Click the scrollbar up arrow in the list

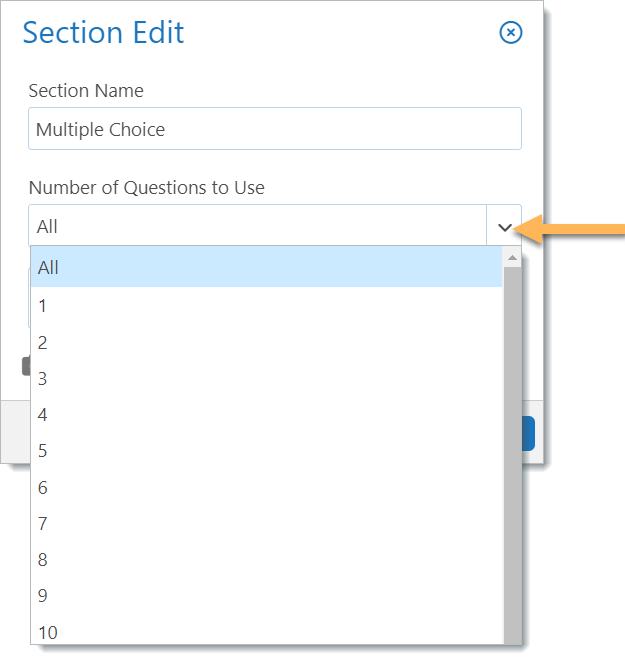click(x=512, y=257)
